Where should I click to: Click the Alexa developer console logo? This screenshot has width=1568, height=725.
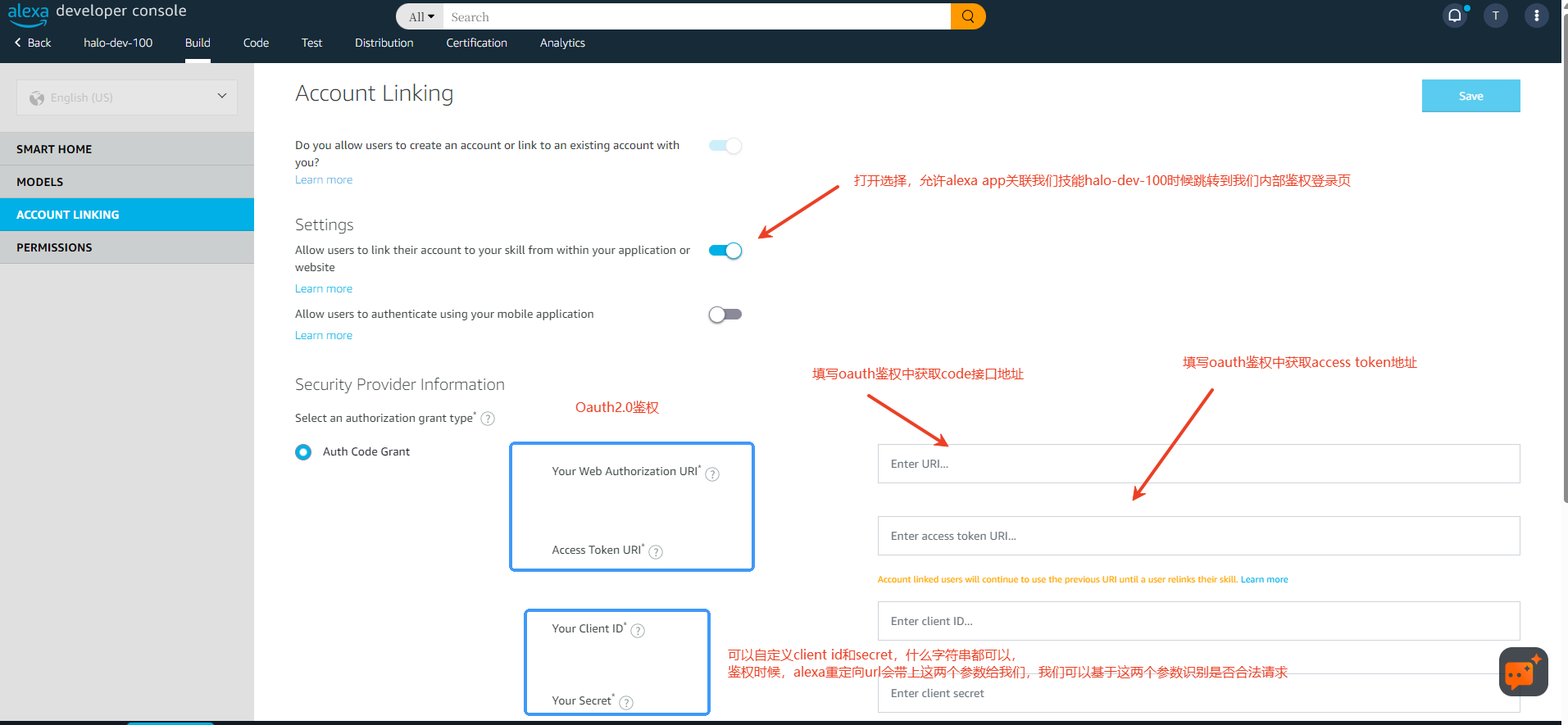click(98, 12)
